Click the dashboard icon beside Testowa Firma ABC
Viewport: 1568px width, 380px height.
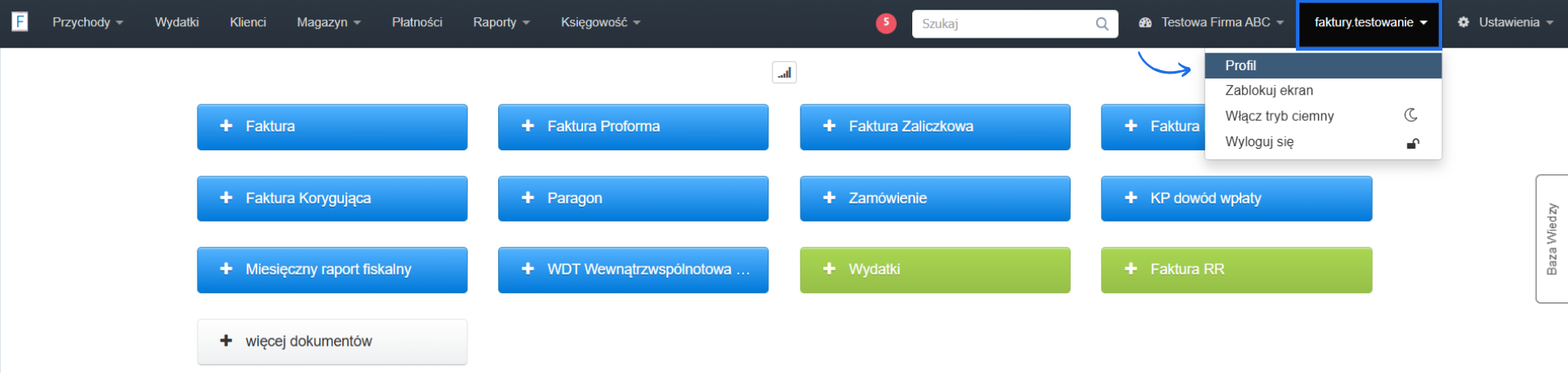[x=1145, y=23]
